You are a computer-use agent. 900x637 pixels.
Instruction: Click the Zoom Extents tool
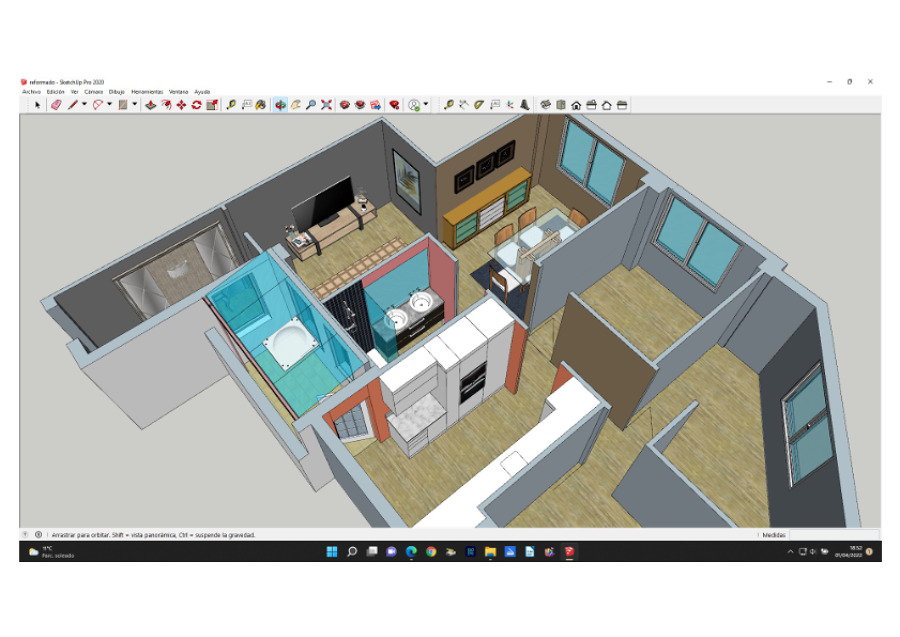[326, 104]
